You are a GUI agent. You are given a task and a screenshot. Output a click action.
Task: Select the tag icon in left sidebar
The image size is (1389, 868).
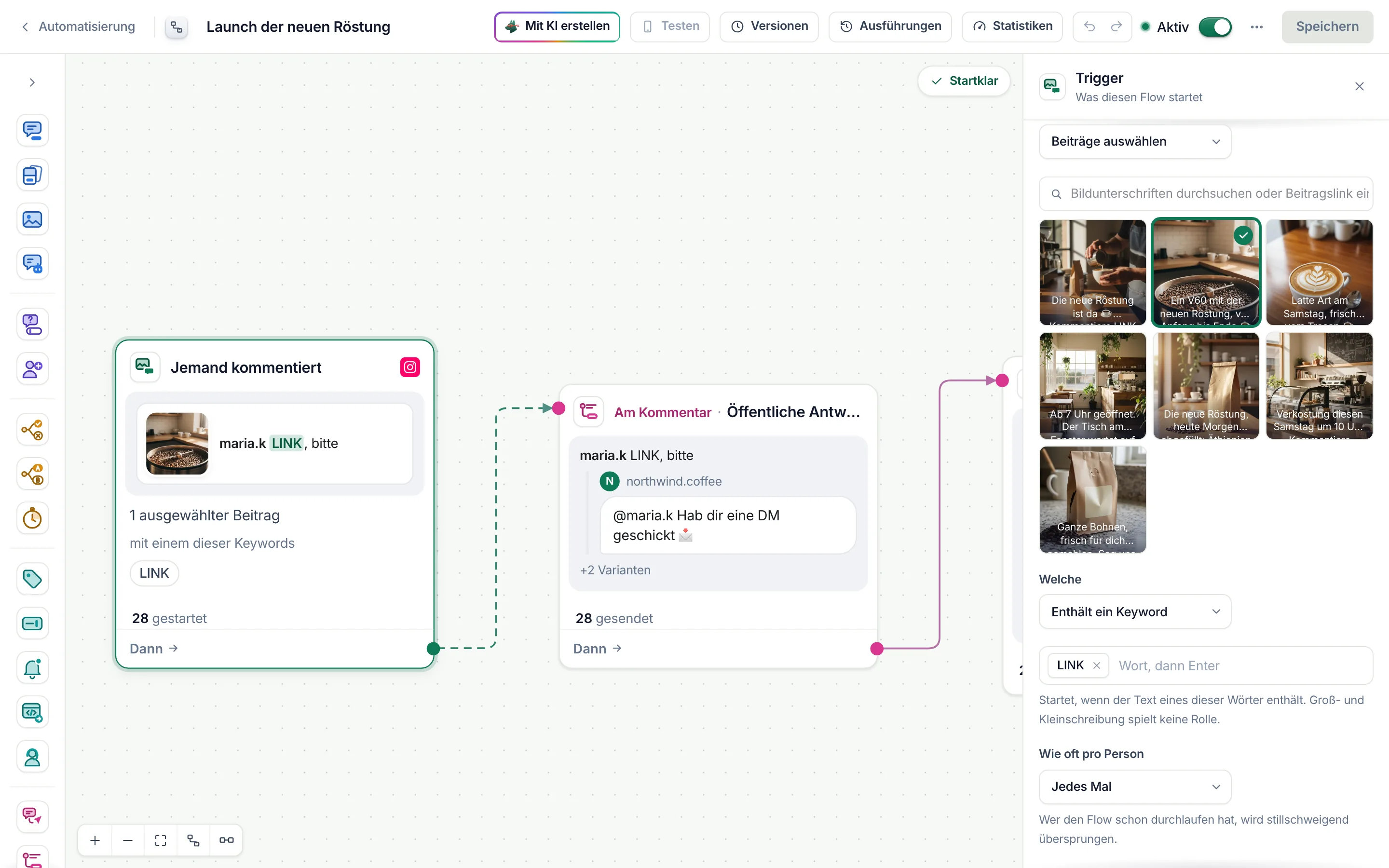(32, 579)
